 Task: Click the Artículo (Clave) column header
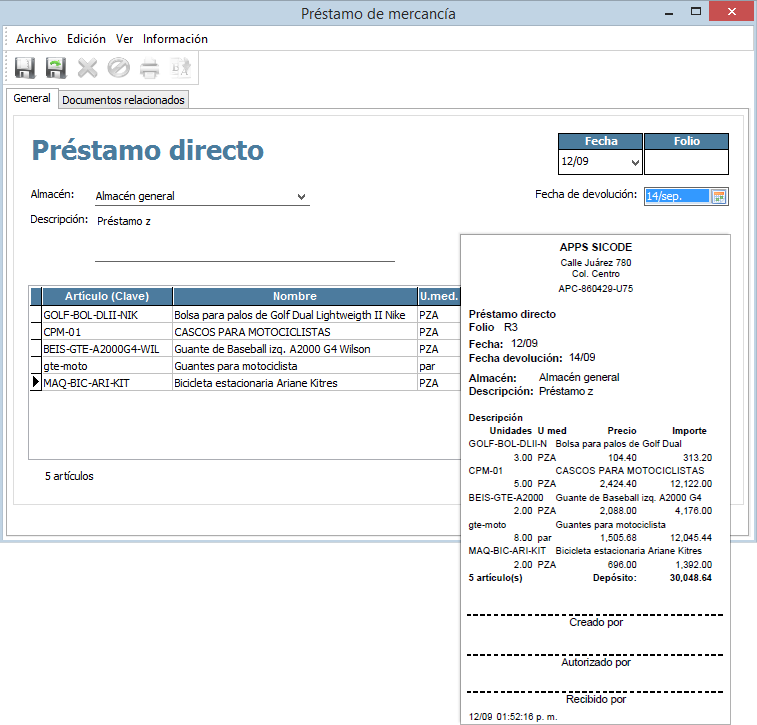click(x=107, y=296)
